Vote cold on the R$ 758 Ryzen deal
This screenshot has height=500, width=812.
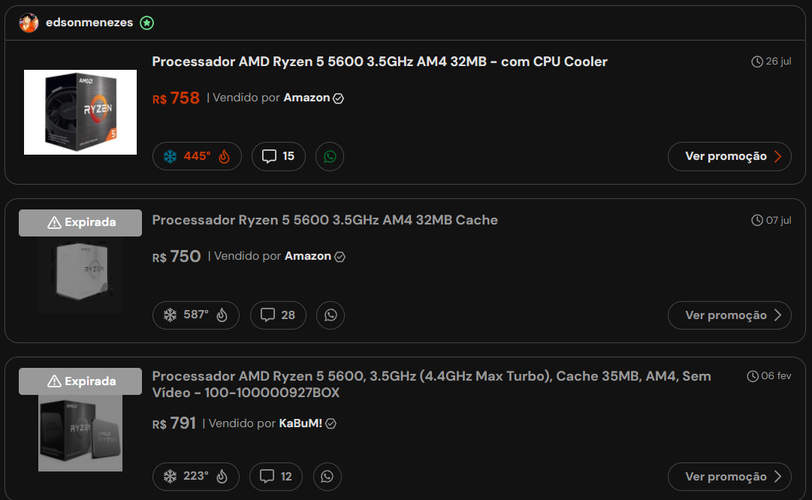(170, 156)
